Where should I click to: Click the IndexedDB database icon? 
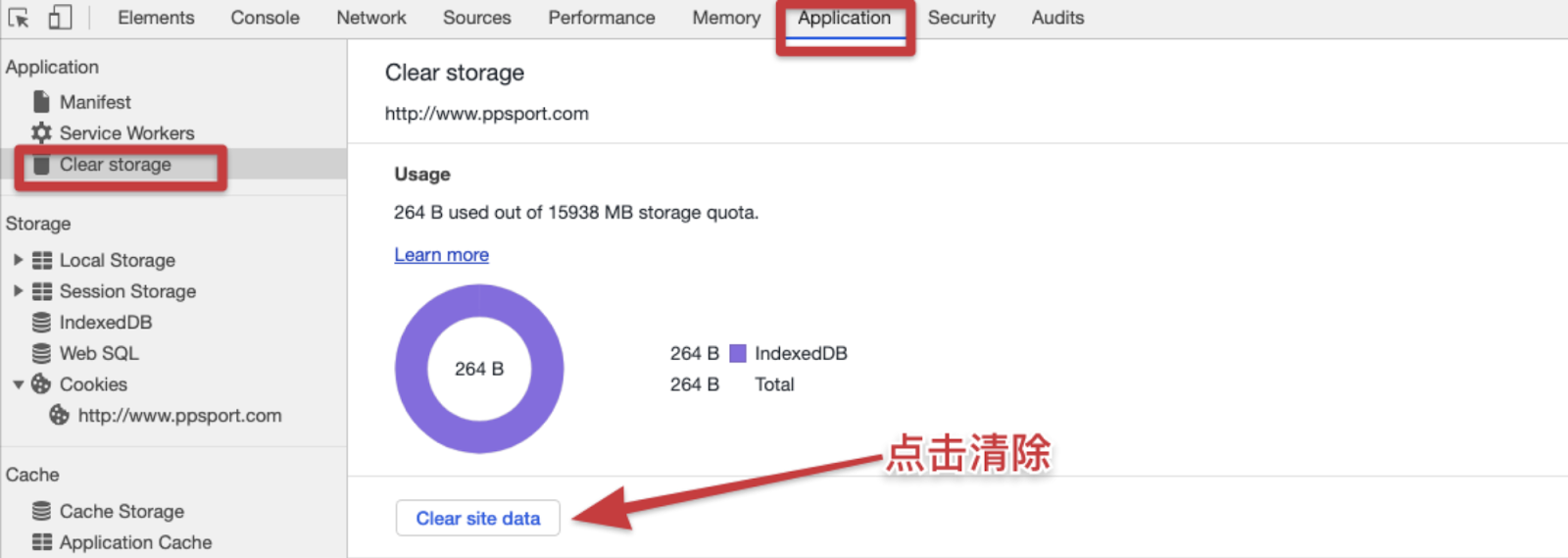coord(41,323)
